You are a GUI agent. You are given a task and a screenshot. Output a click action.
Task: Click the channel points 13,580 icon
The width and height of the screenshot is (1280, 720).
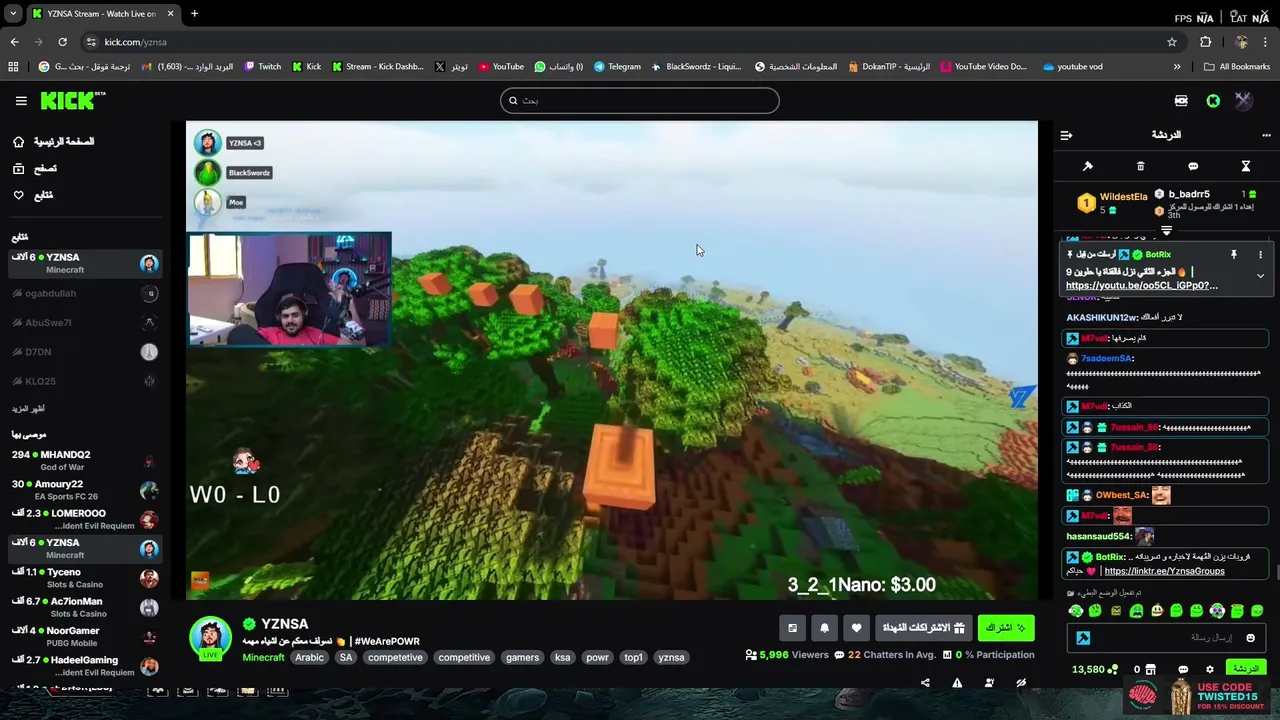tap(1113, 670)
